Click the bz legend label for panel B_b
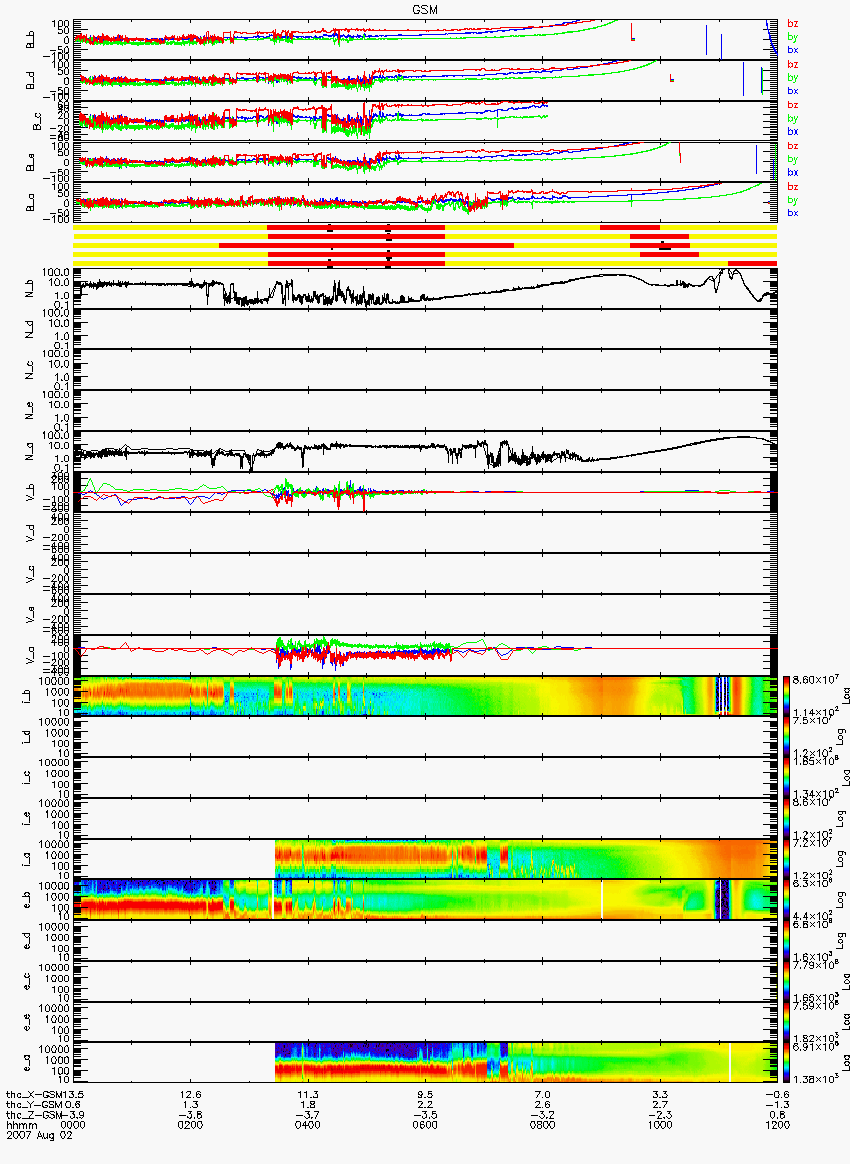Viewport: 850px width, 1164px height. [792, 24]
